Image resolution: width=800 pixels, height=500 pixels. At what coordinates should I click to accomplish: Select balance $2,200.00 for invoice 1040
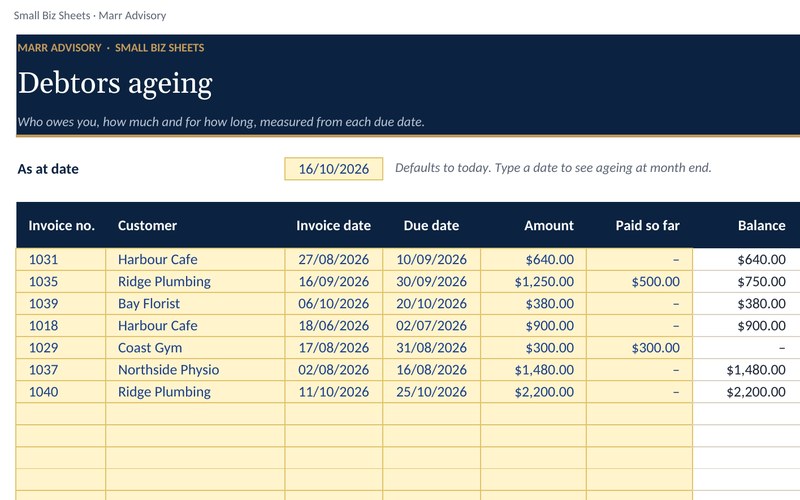click(x=746, y=391)
